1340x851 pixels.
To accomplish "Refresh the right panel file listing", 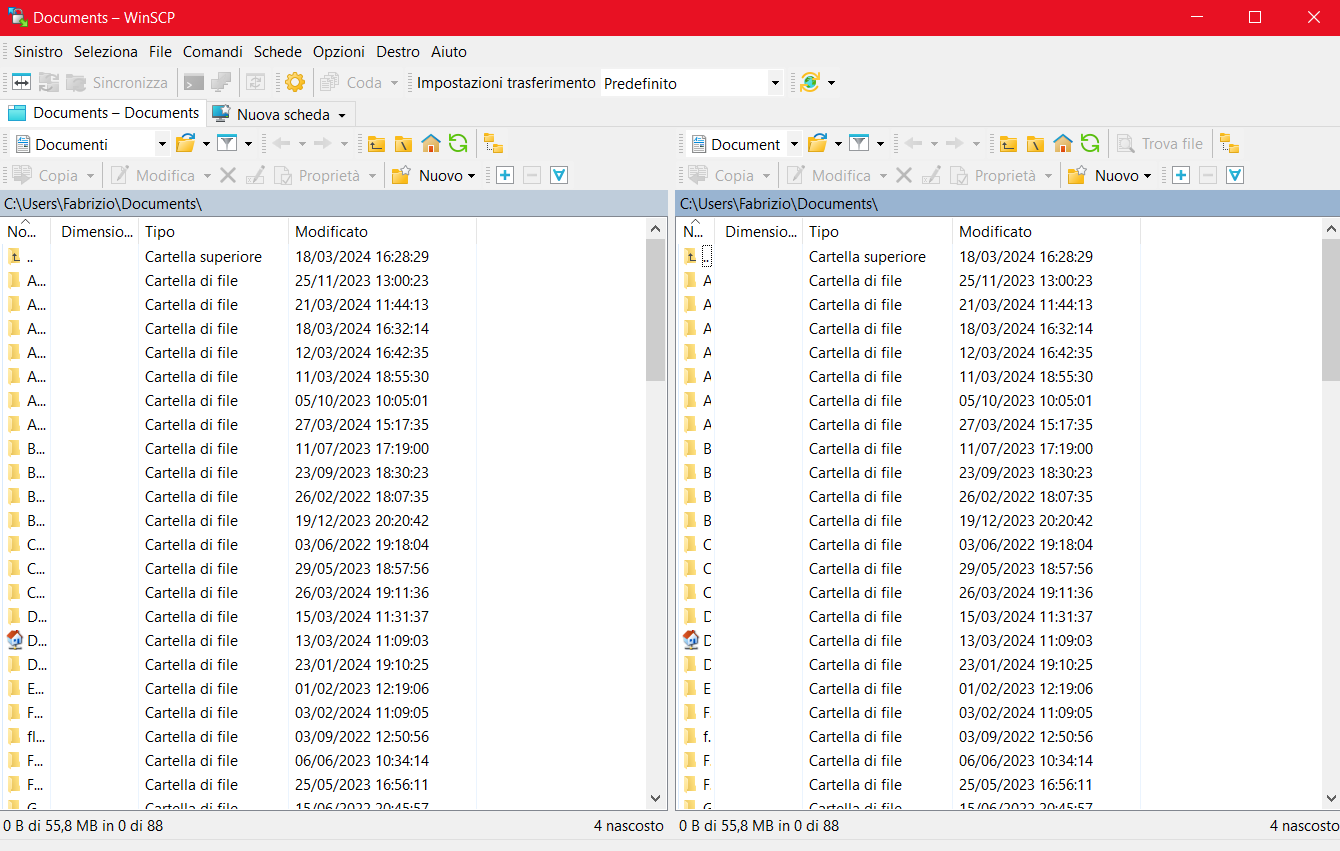I will click(1091, 143).
